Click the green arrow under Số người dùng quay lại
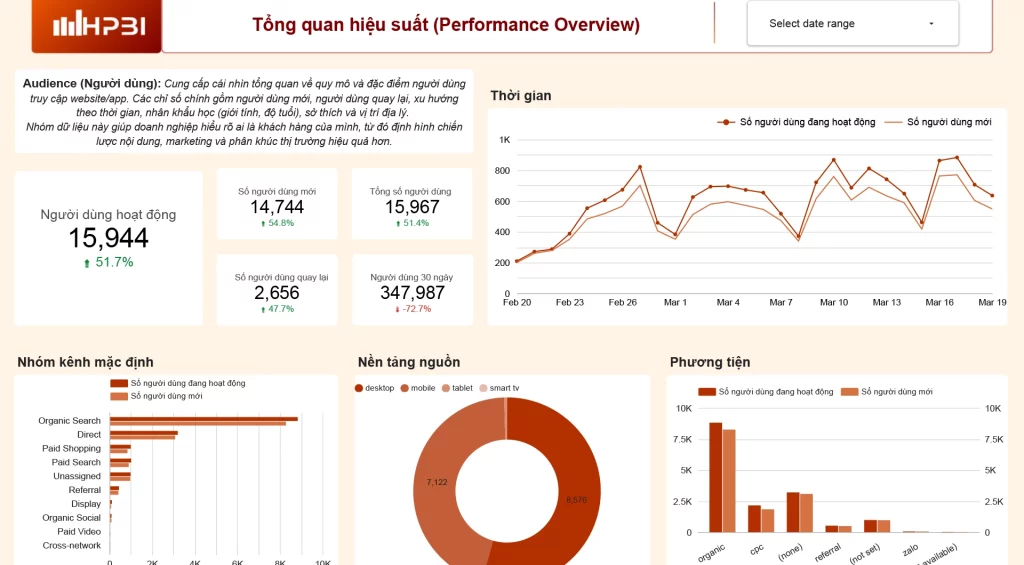1024x565 pixels. [262, 309]
